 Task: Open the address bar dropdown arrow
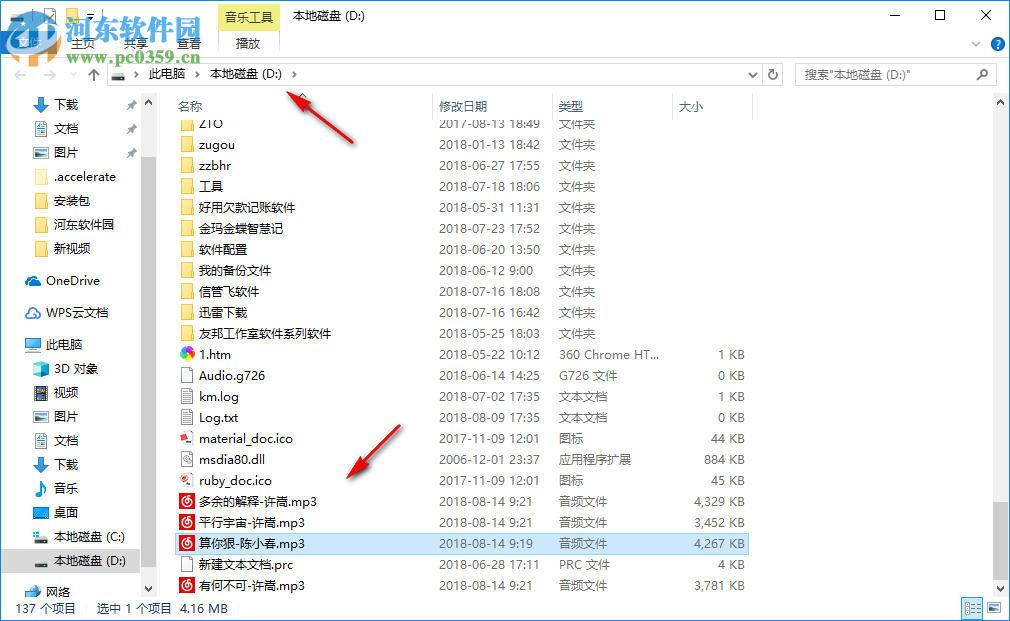pos(752,74)
